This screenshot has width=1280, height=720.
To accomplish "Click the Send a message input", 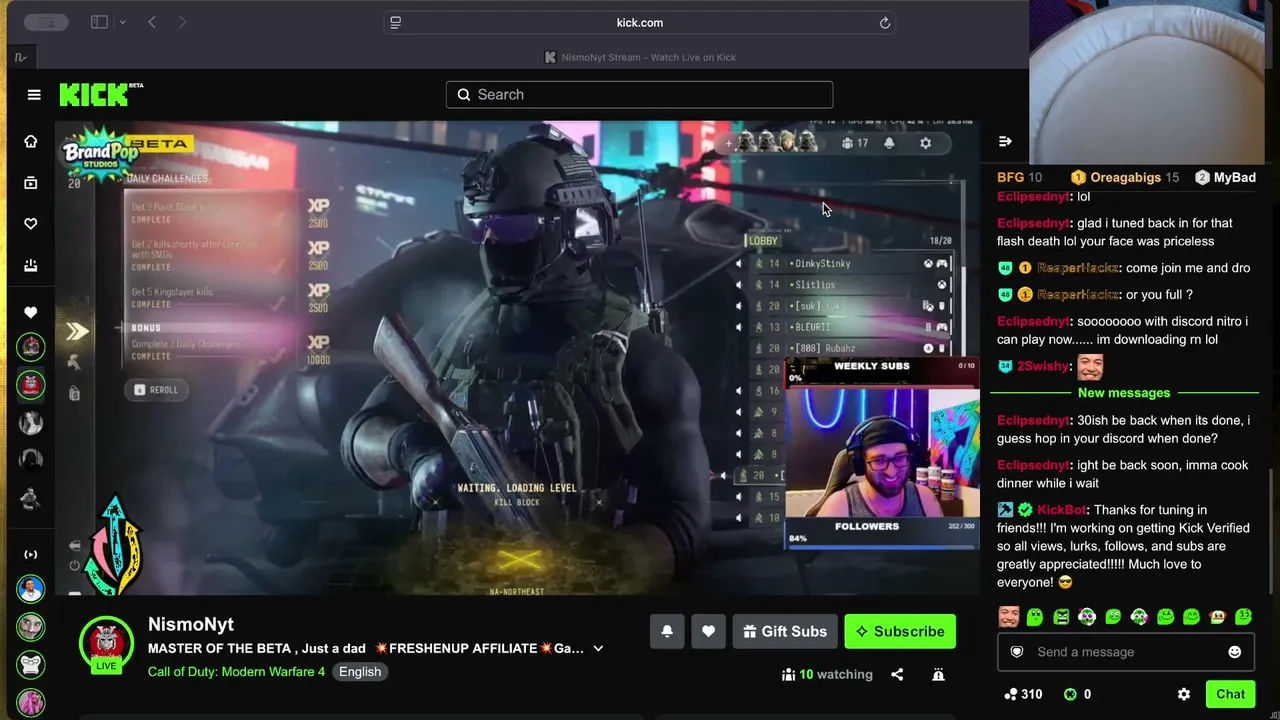I will click(x=1126, y=652).
